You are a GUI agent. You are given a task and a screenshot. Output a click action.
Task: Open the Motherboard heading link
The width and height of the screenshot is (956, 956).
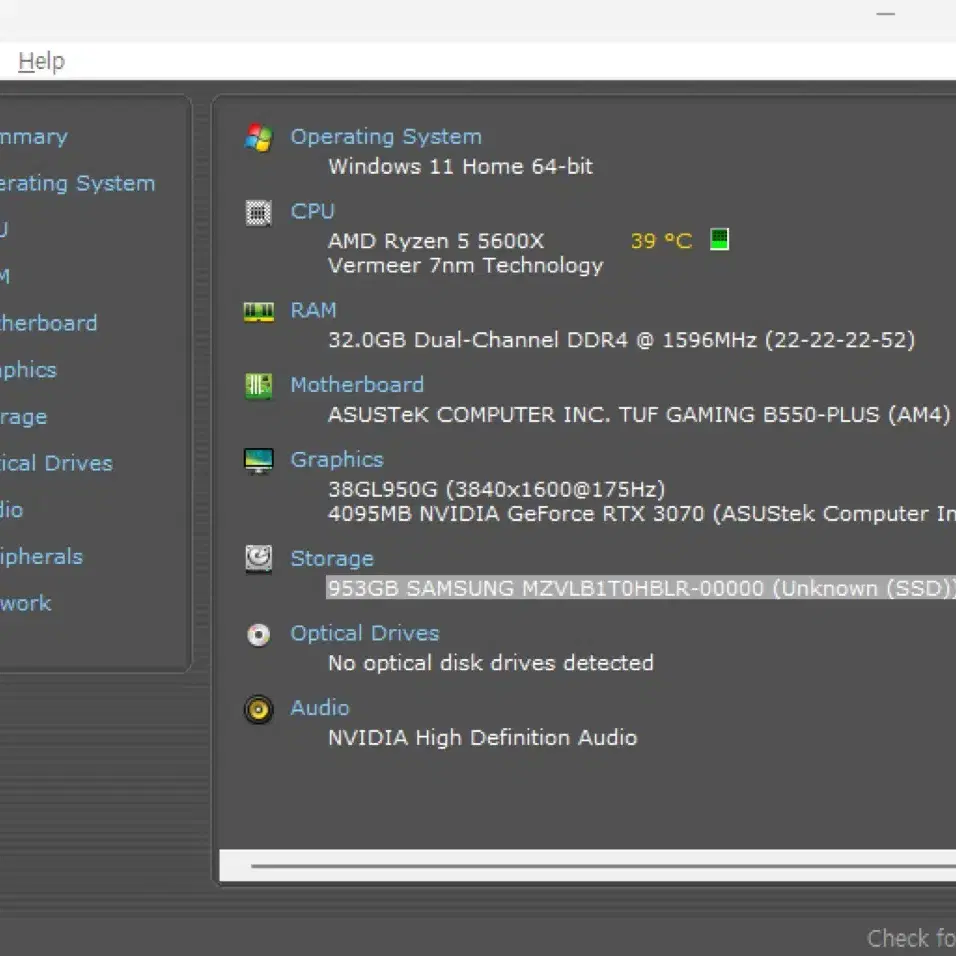click(x=357, y=385)
